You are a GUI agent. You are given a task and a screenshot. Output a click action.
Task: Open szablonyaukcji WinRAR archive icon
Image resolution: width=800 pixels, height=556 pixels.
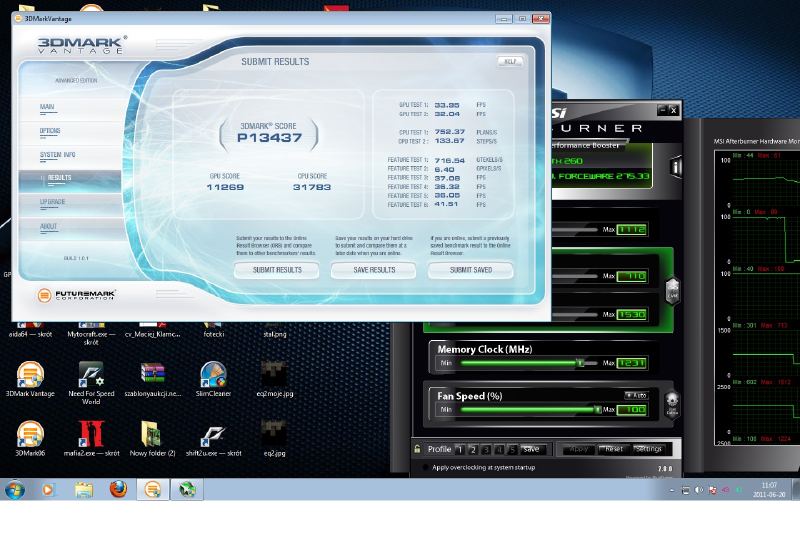point(153,379)
